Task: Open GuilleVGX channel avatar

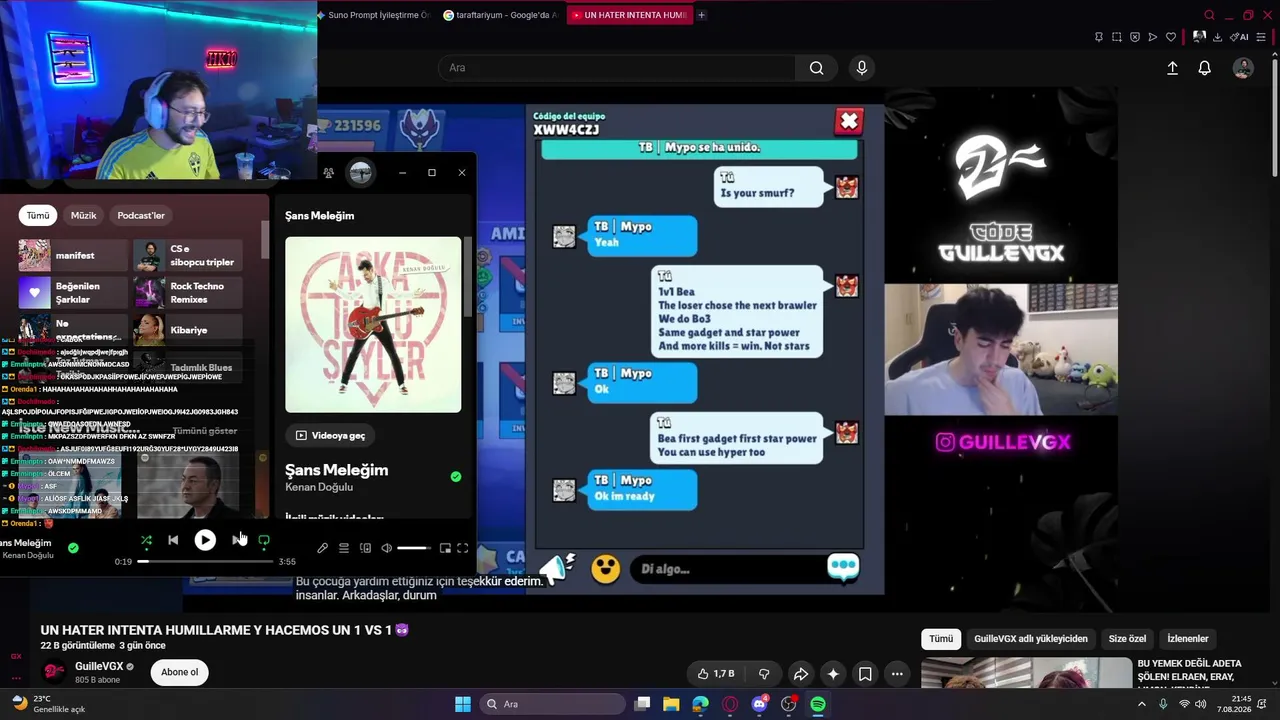Action: [55, 672]
